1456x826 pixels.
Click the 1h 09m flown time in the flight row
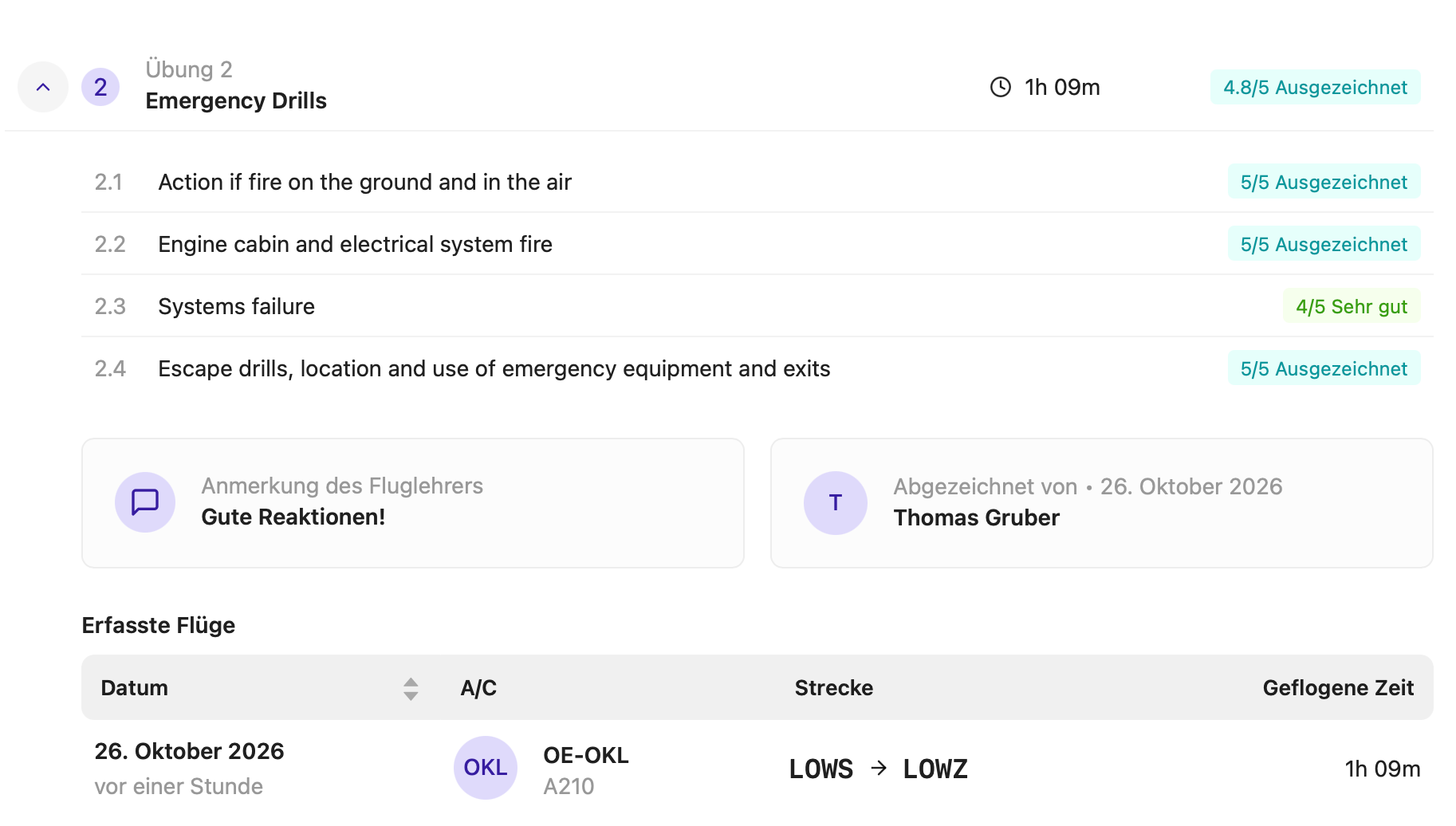pos(1382,769)
